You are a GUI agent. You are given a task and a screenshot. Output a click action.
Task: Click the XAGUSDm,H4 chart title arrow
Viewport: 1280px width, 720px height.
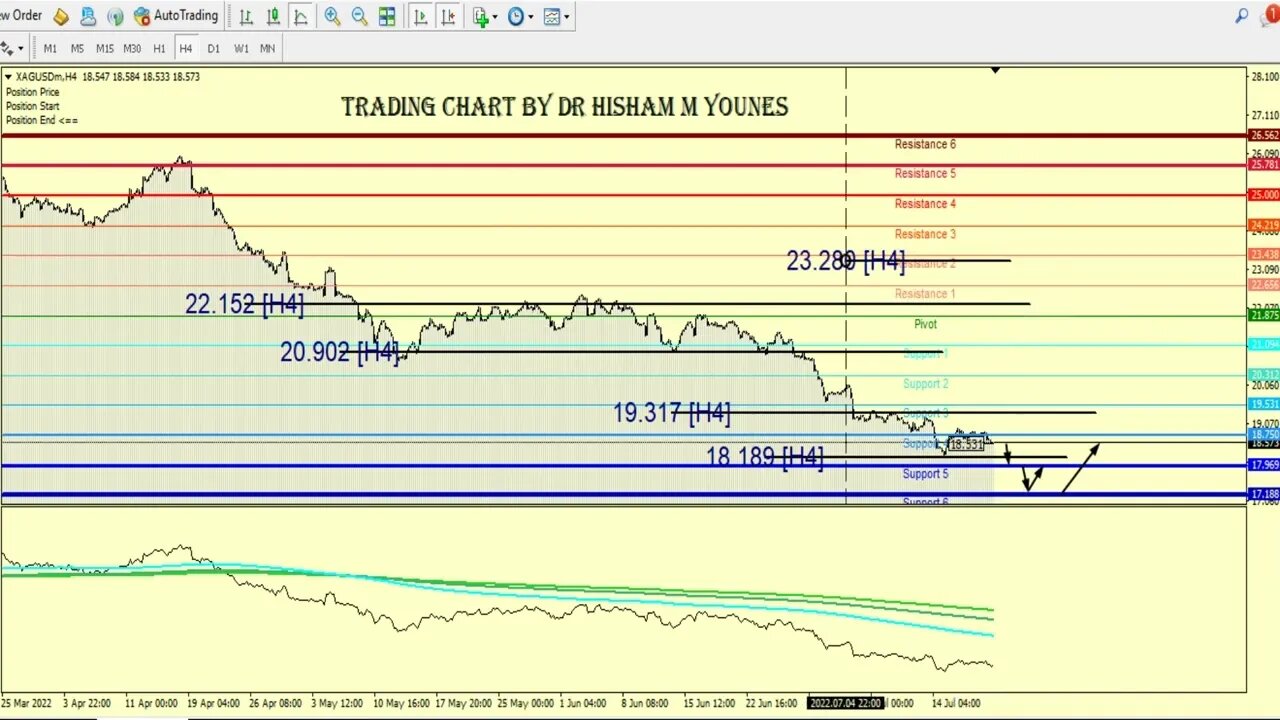click(x=8, y=77)
